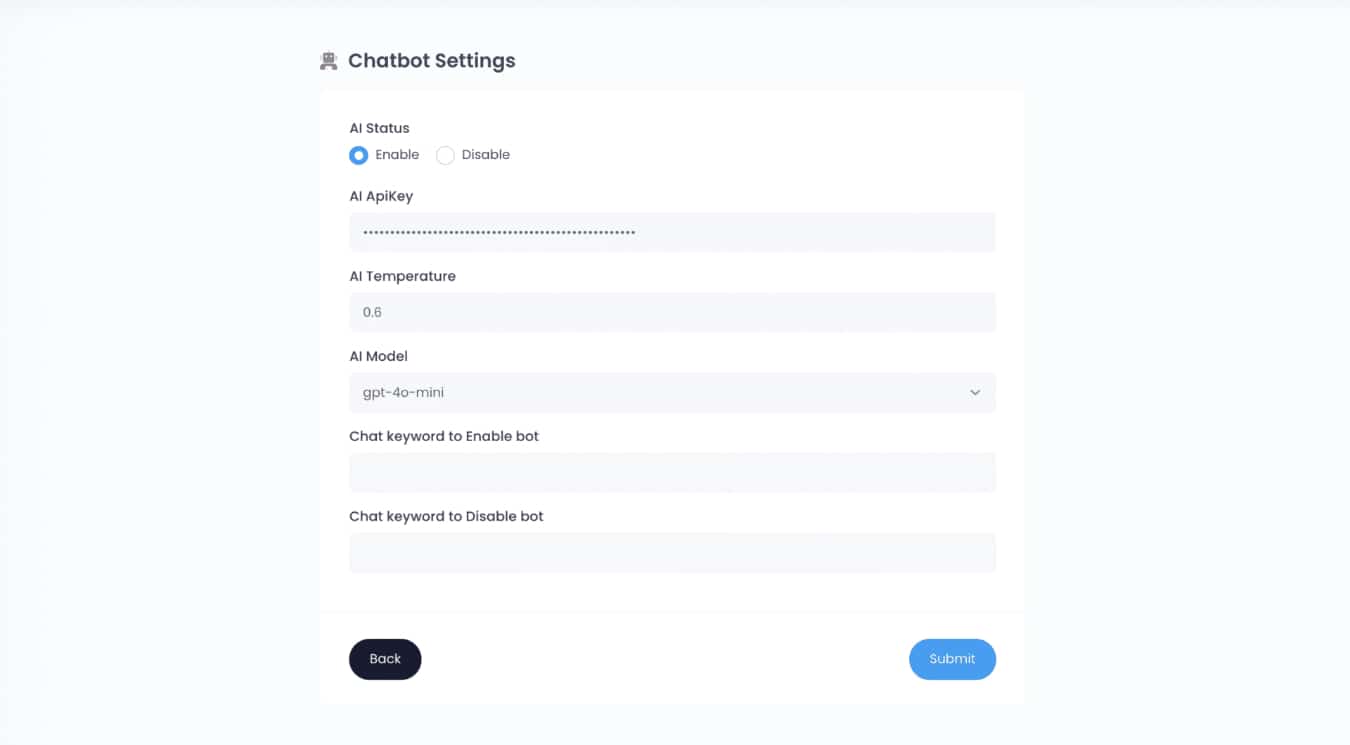This screenshot has height=745, width=1350.
Task: Click the AI ApiKey label
Action: pyautogui.click(x=381, y=196)
